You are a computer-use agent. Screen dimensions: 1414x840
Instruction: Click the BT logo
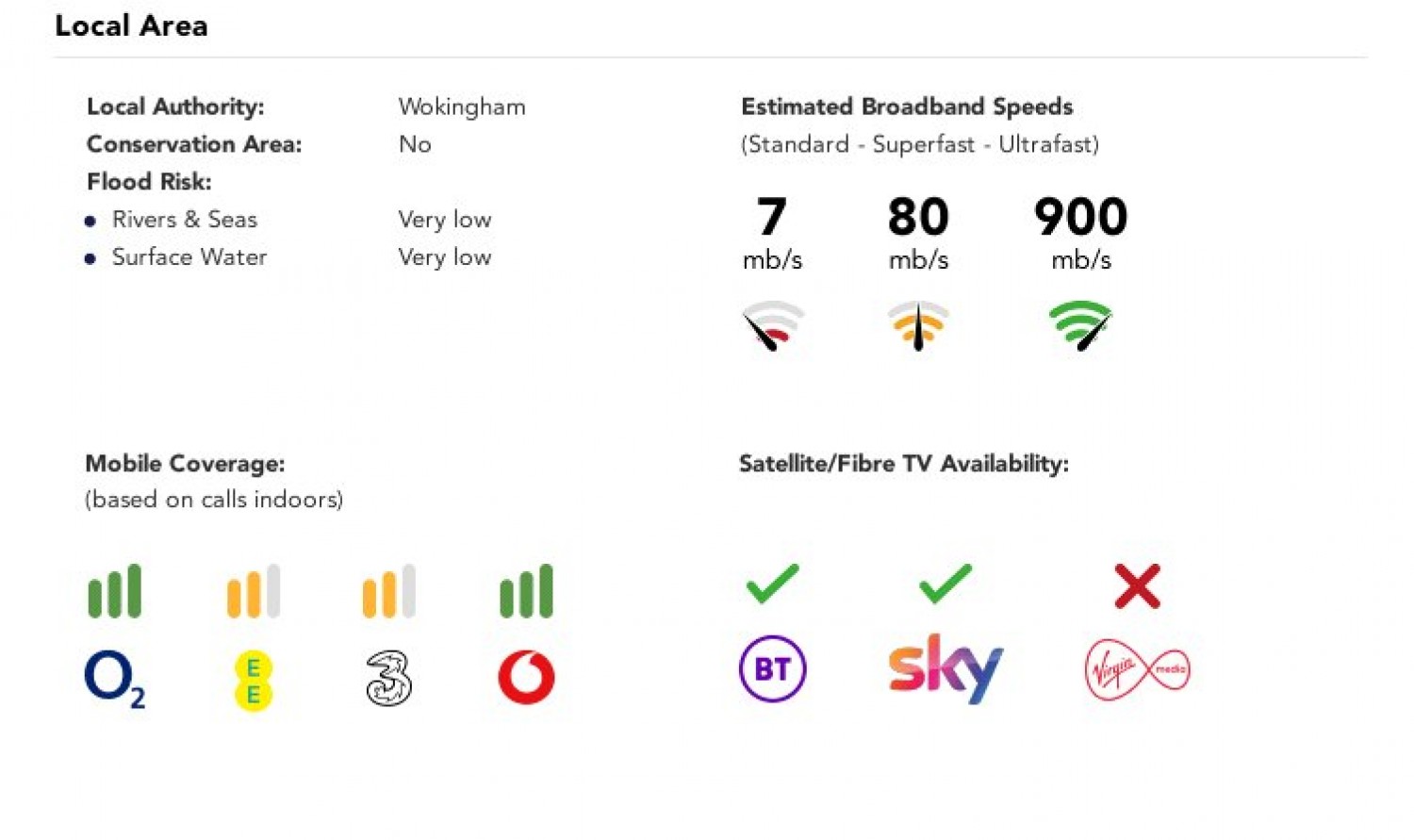click(x=772, y=669)
